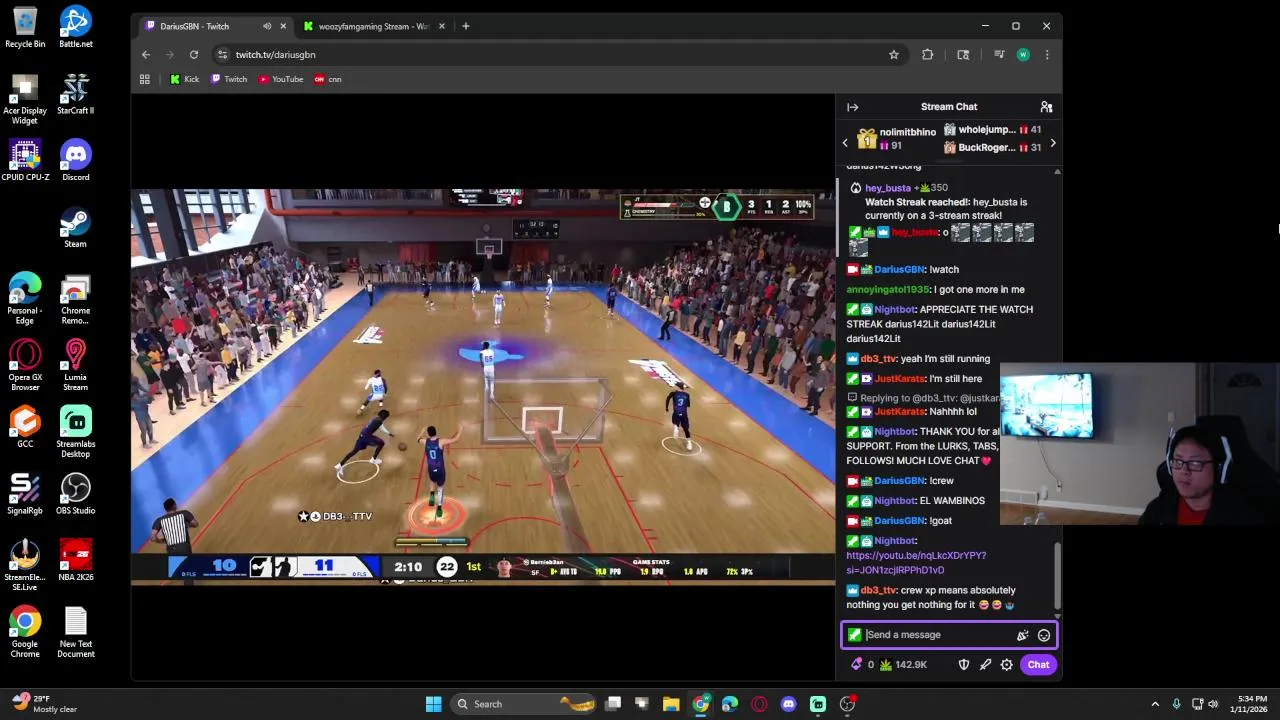Open the Chrome extensions puzzle icon
1280x720 pixels.
click(928, 55)
